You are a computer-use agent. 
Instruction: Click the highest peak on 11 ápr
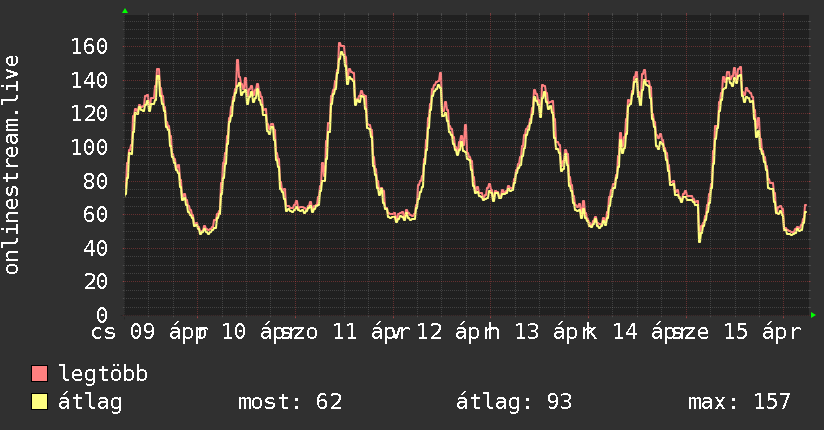point(340,44)
